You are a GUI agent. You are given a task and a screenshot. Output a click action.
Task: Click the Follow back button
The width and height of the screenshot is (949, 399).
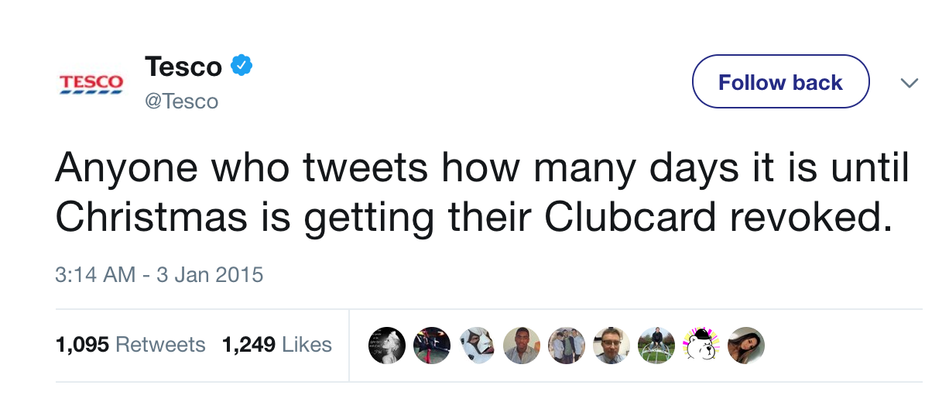780,82
